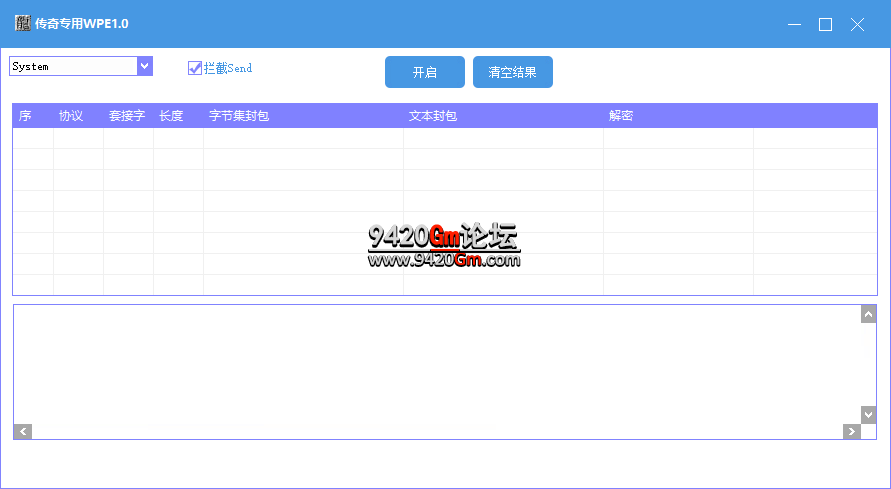
Task: Maximize the 传奇专用WPE1.0 window
Action: coord(826,24)
